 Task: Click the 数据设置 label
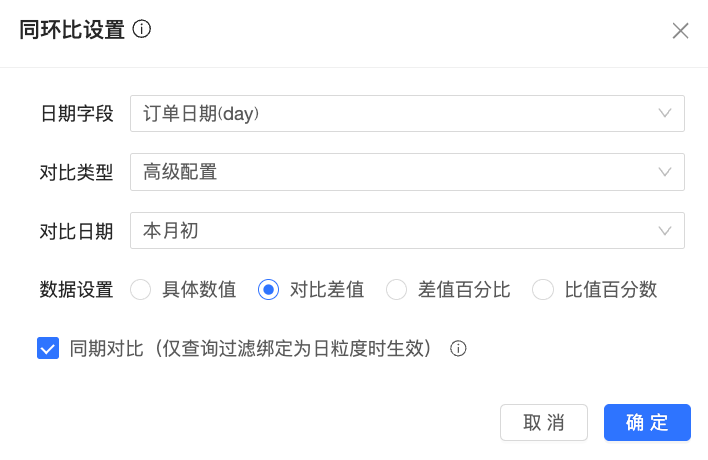pyautogui.click(x=77, y=290)
